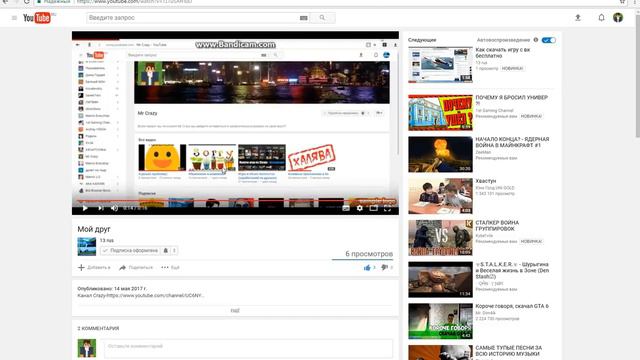
Task: Click the Мой друг video title
Action: click(94, 229)
